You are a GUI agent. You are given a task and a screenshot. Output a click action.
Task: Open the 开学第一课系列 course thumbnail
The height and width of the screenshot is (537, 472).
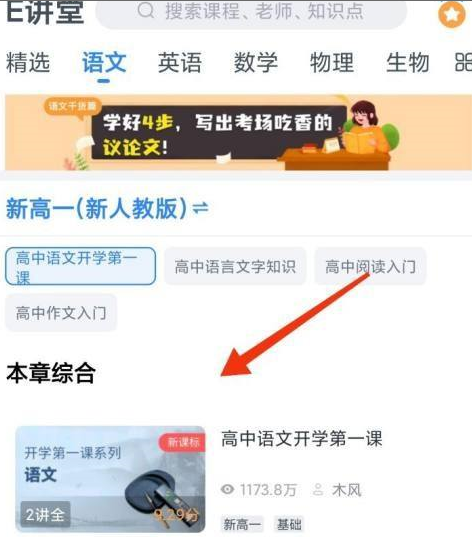(110, 479)
